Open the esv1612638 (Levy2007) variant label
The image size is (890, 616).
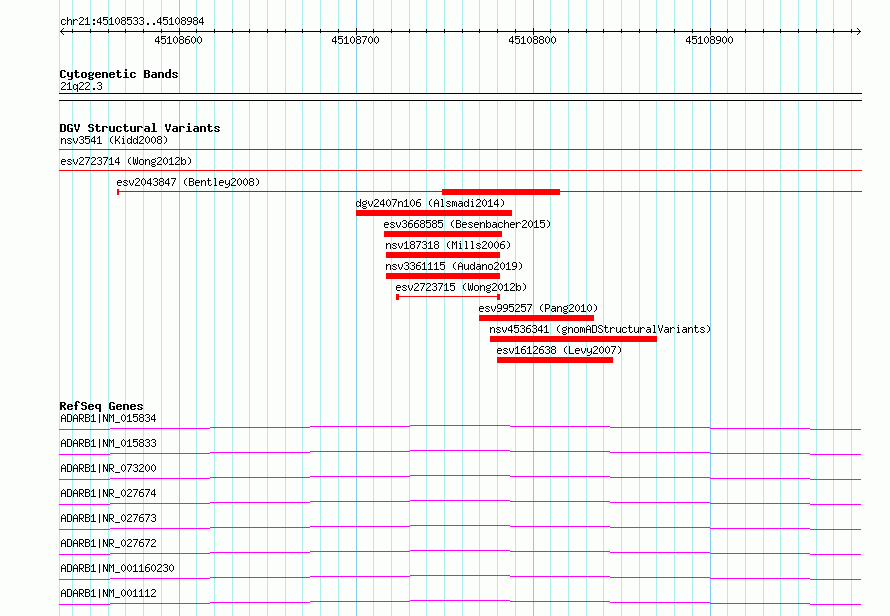point(559,350)
